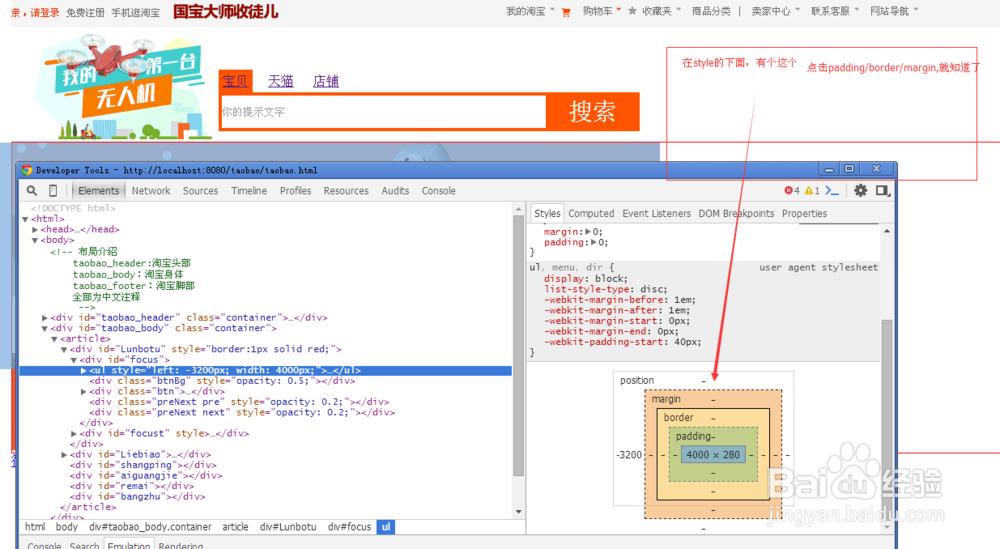The image size is (1000, 549).
Task: Click the 免费注册 link
Action: [x=85, y=13]
